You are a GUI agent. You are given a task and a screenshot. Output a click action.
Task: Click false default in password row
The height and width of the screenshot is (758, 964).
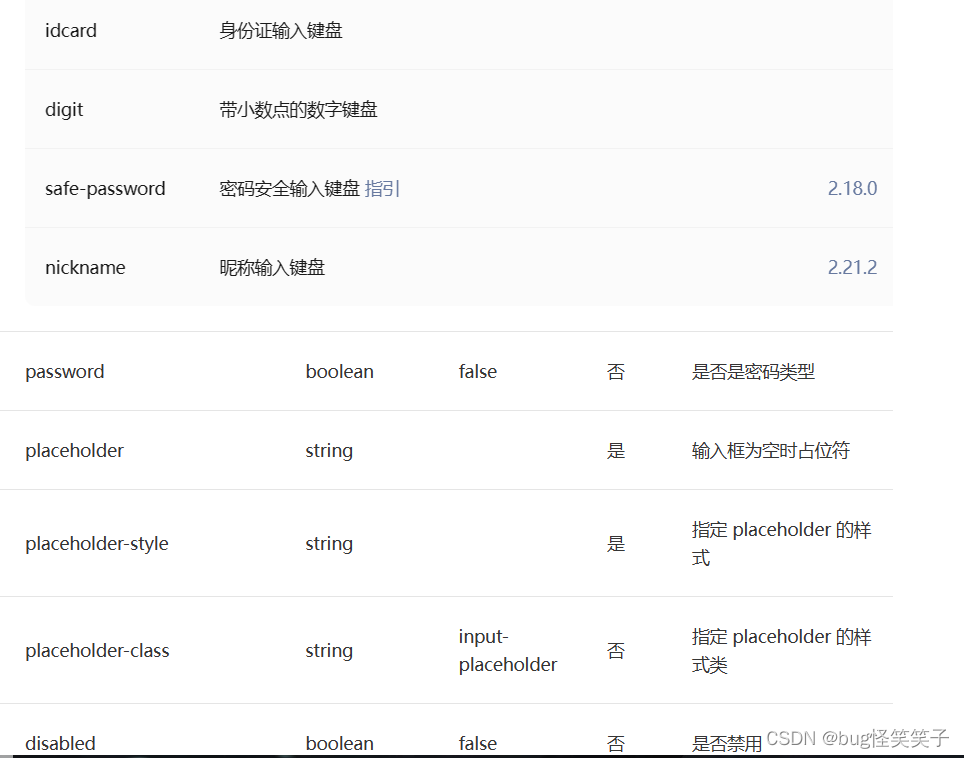tap(478, 371)
